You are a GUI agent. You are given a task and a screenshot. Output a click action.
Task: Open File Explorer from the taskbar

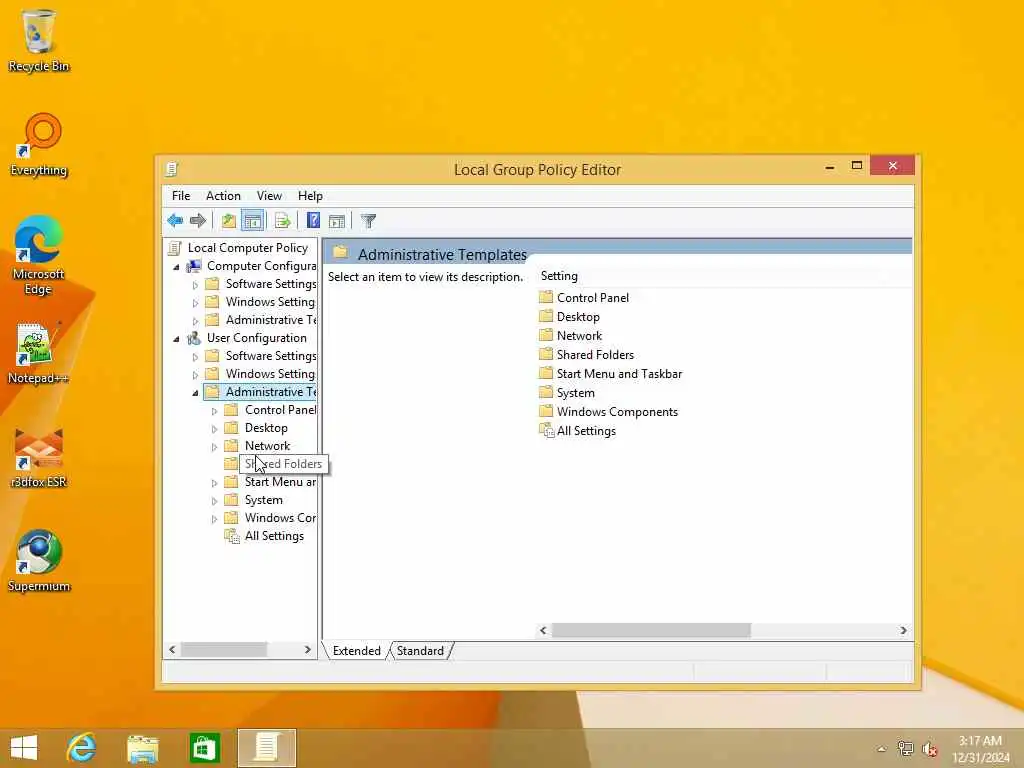click(142, 748)
